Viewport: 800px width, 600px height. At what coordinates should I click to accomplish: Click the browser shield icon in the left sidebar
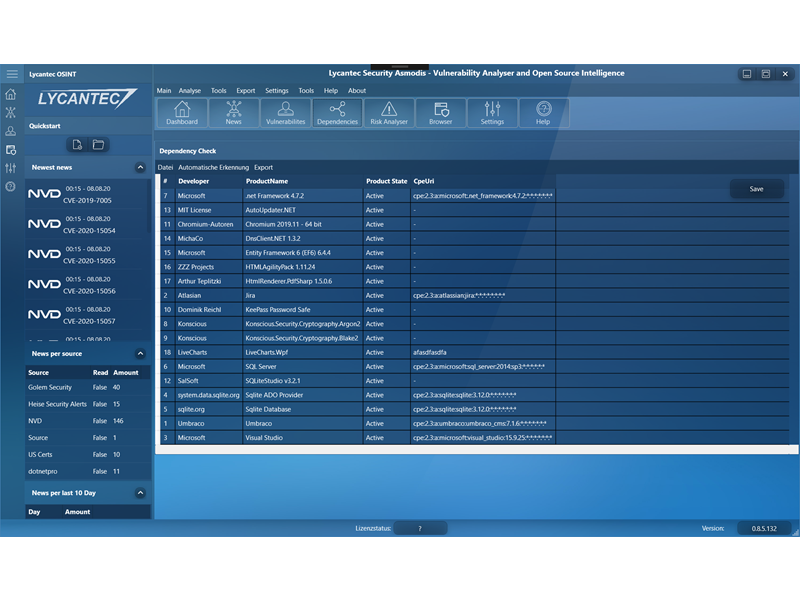click(11, 150)
